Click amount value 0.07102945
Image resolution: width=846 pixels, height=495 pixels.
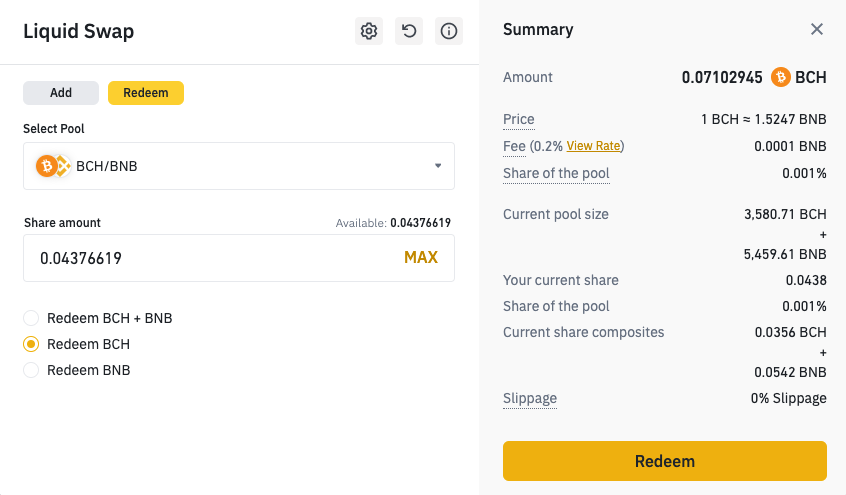[722, 77]
